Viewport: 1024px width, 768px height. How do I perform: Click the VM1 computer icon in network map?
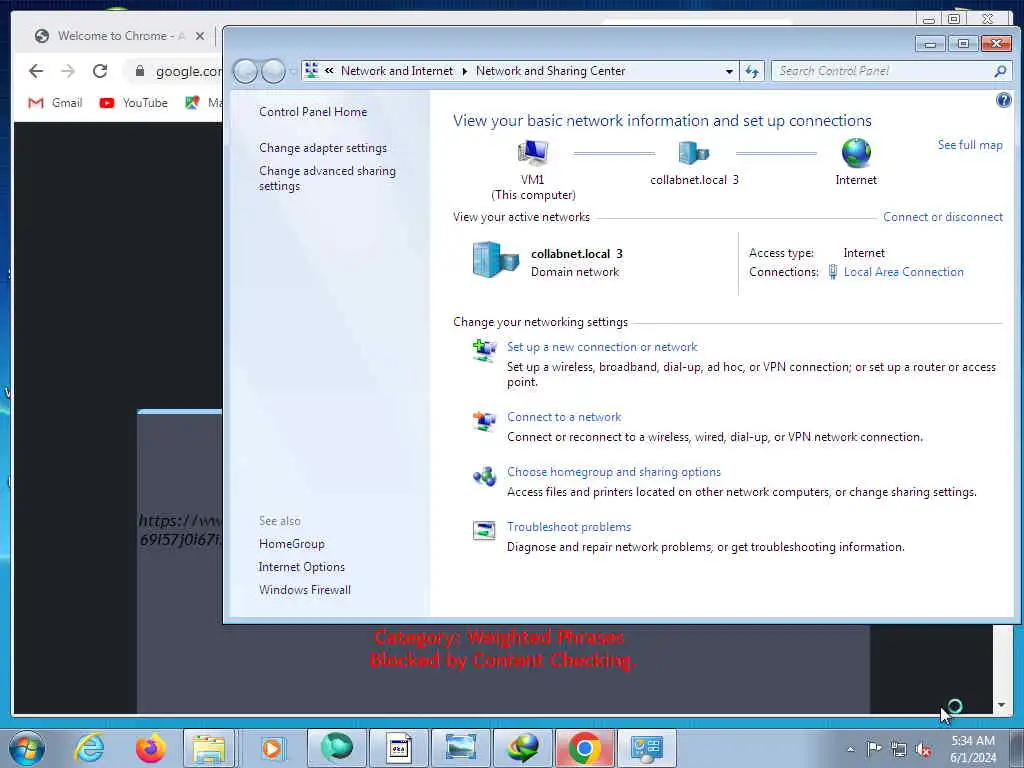coord(532,153)
